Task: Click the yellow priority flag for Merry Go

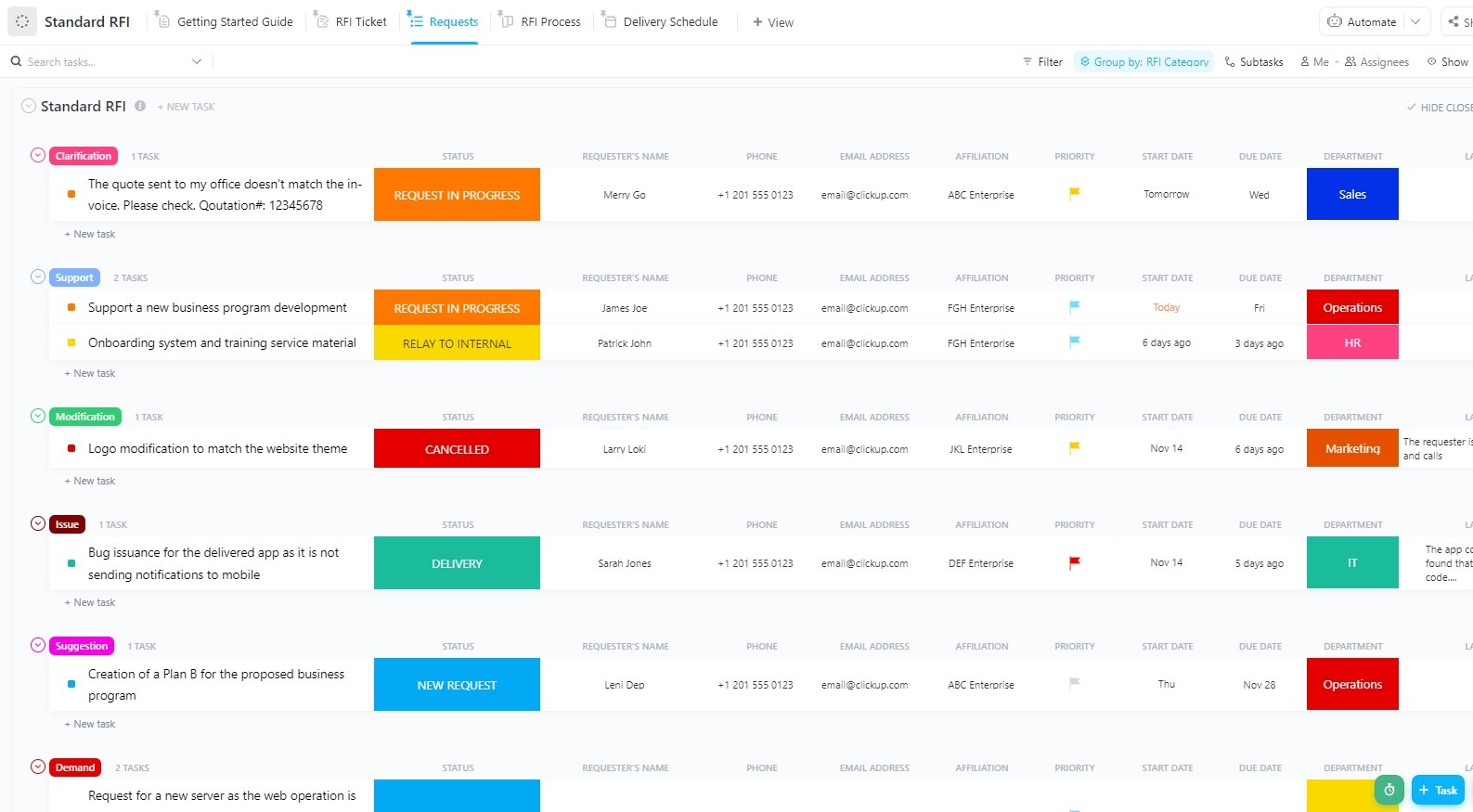Action: [1075, 194]
